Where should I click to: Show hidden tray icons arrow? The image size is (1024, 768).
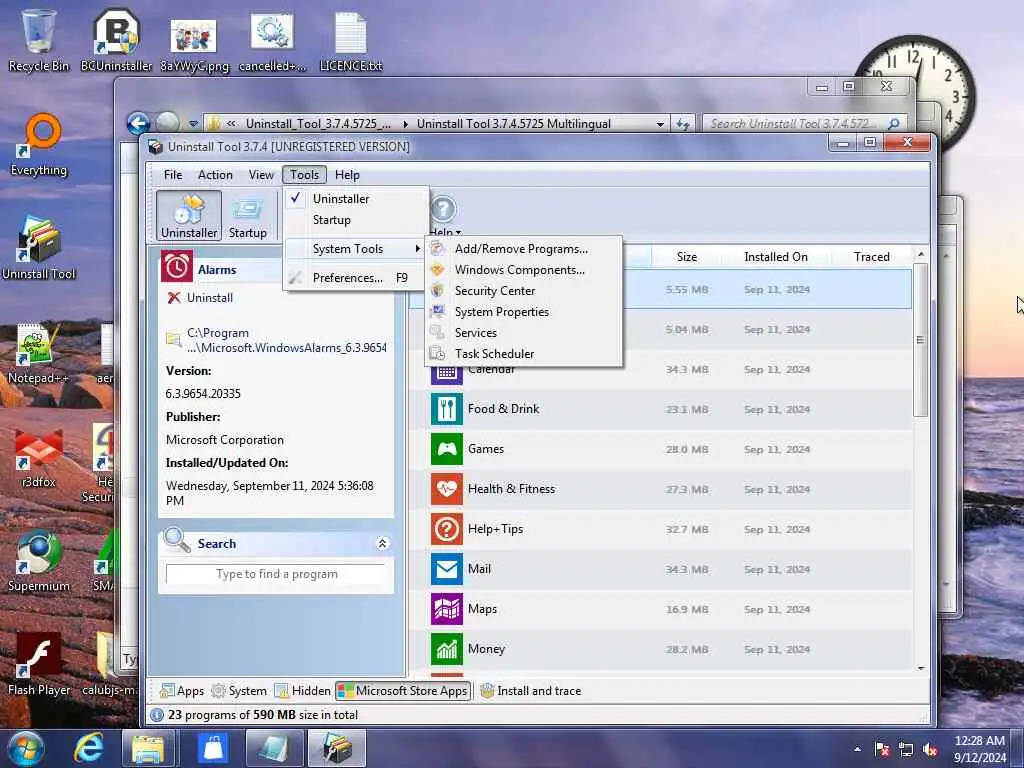pos(857,749)
